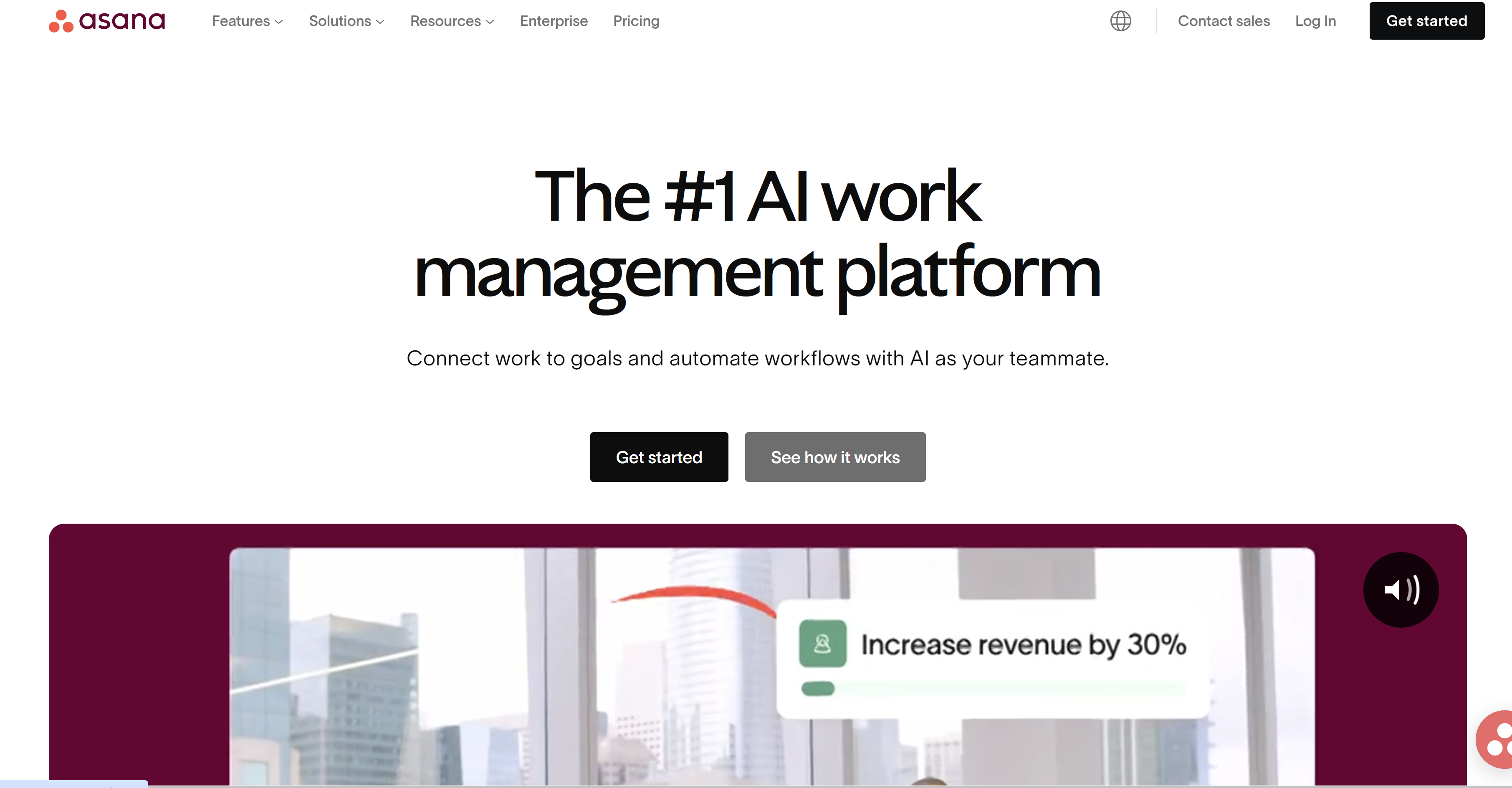Click the See how it works button
Screen dimensions: 1512x788
point(835,457)
